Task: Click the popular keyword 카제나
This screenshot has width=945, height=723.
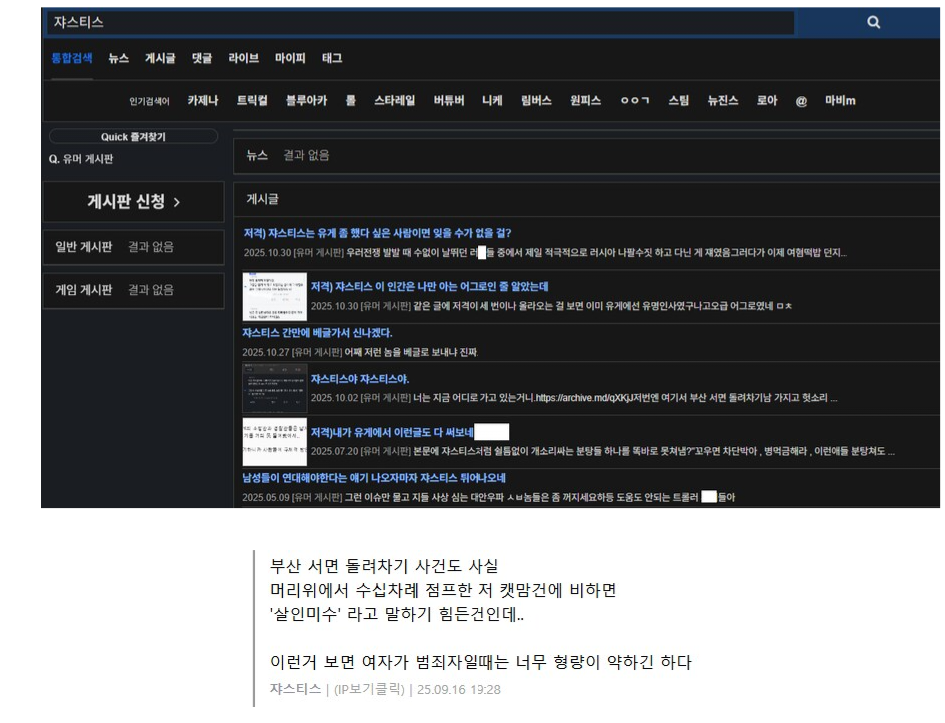Action: point(203,101)
